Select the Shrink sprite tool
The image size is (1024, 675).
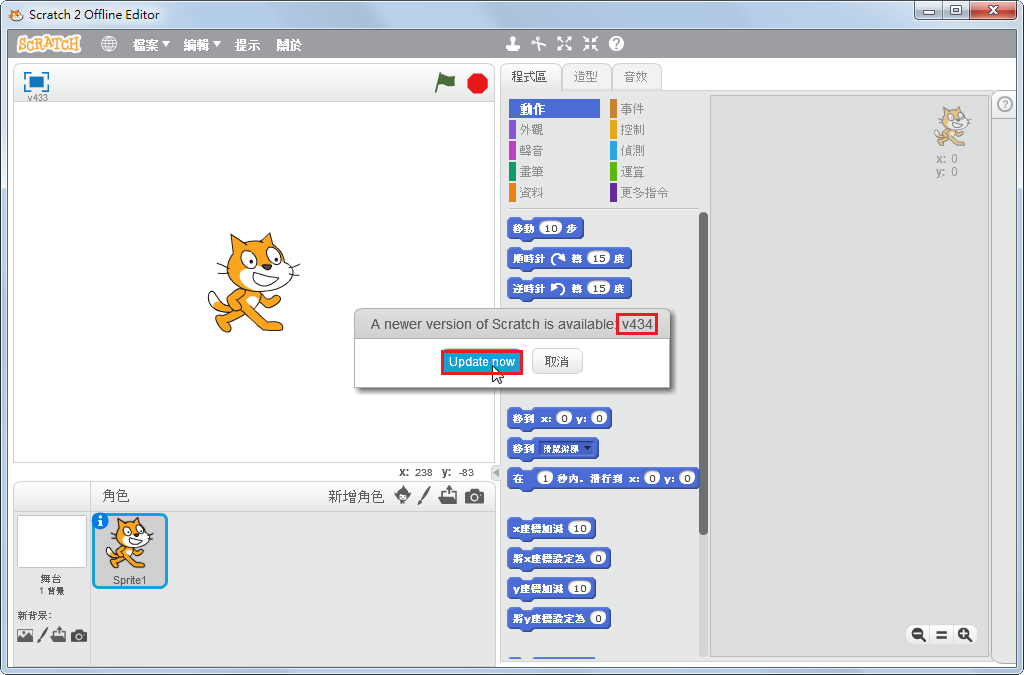point(590,44)
